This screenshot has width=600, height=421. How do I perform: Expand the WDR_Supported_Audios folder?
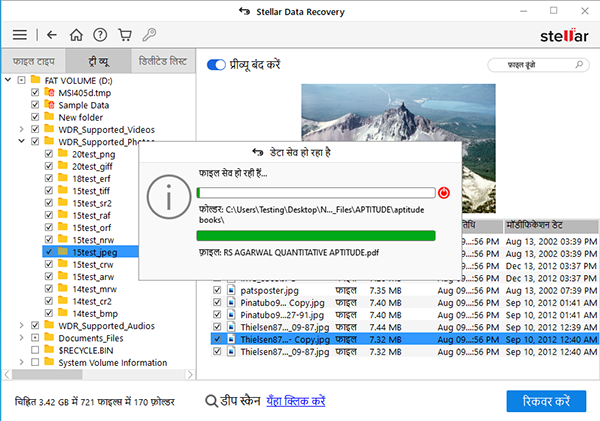coord(21,325)
